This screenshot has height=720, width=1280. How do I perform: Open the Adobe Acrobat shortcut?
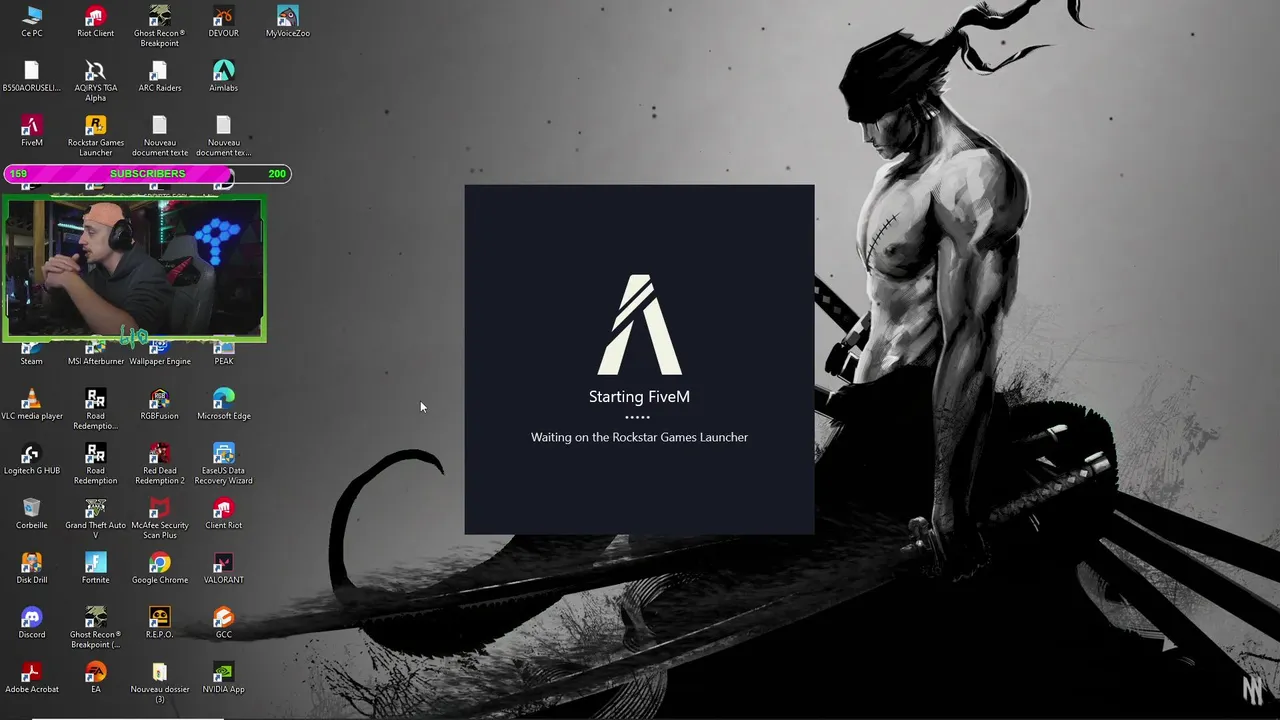(32, 677)
